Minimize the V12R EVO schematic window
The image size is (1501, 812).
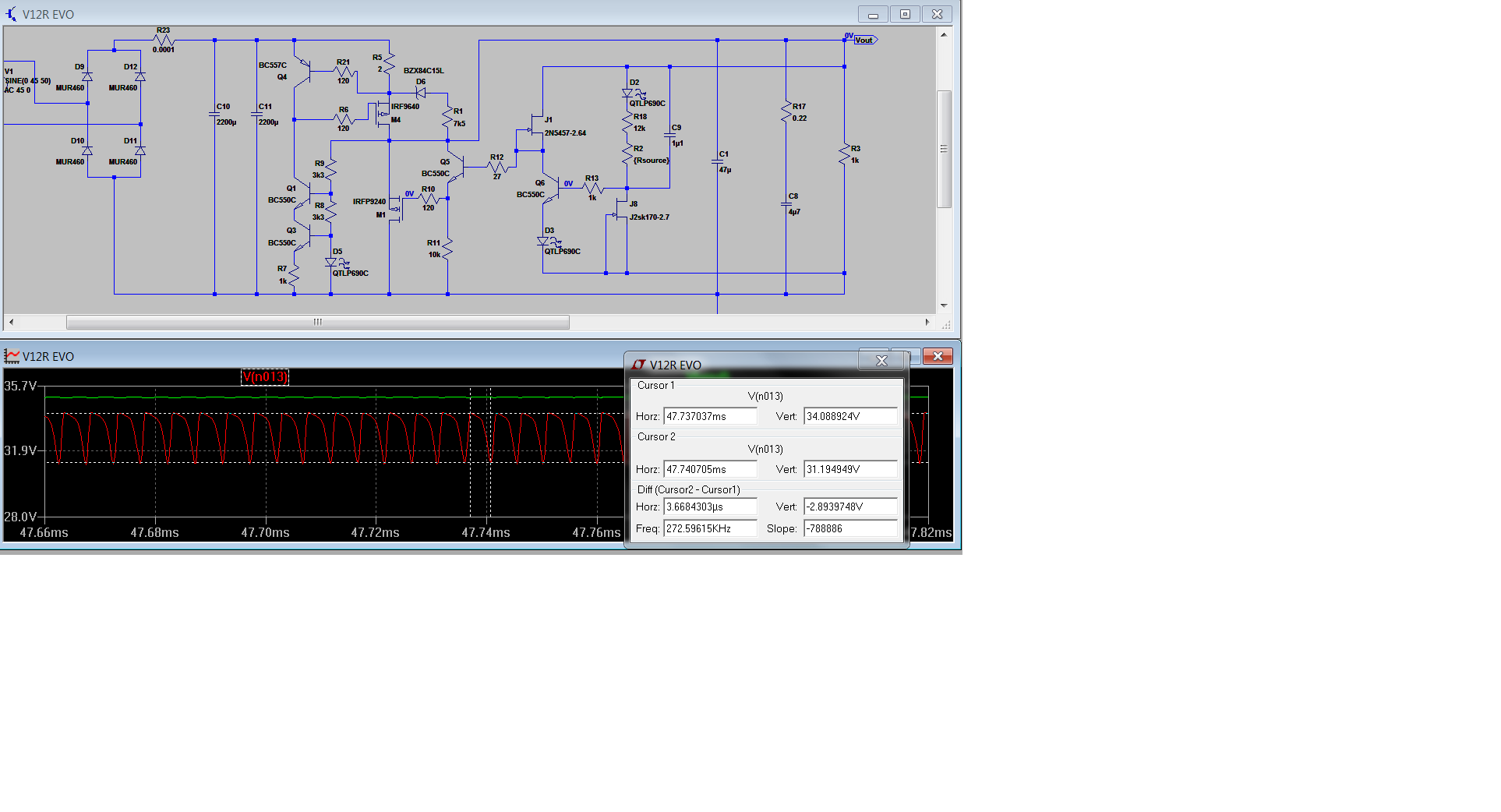click(x=873, y=14)
